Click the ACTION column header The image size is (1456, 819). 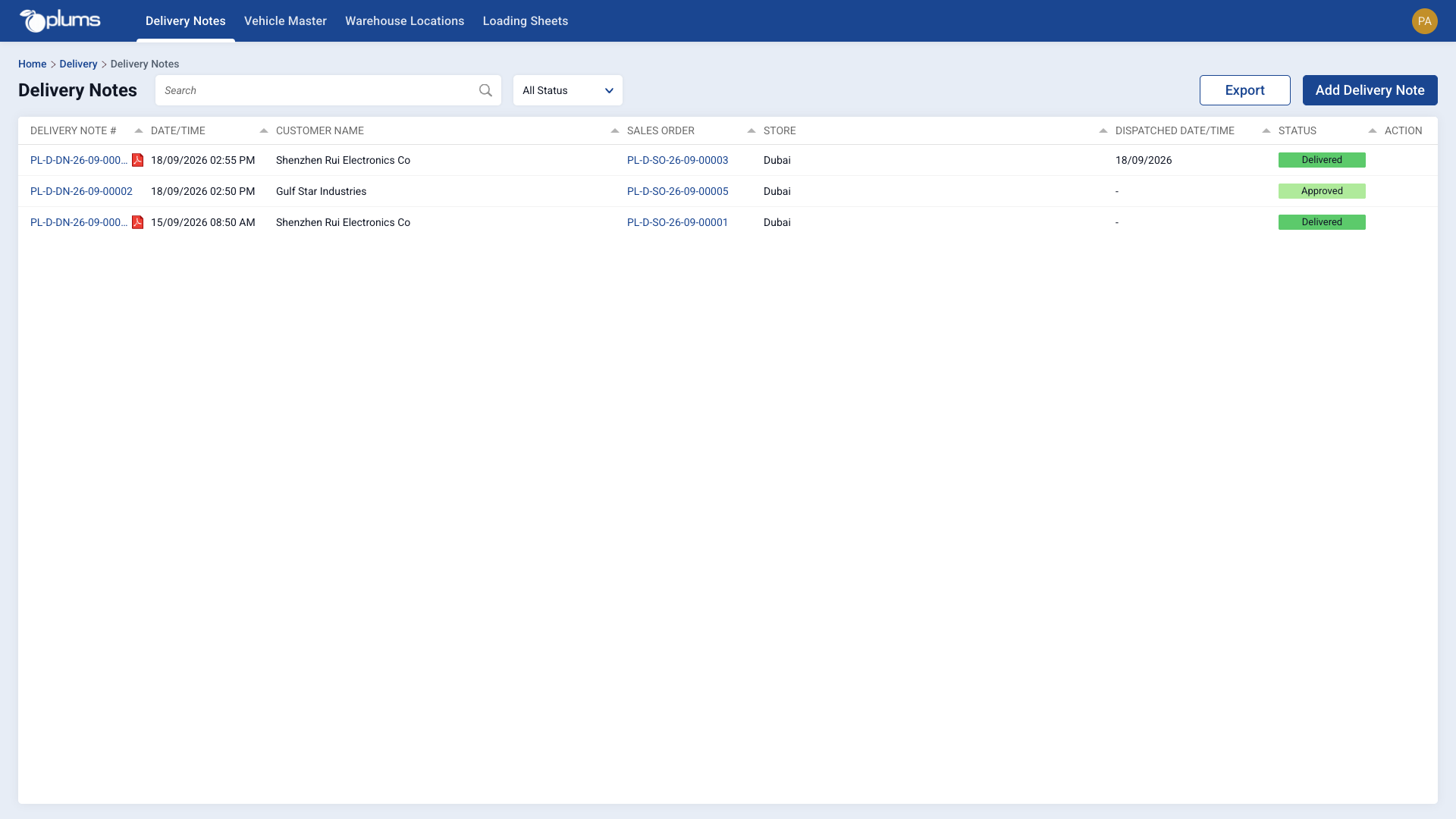[1403, 130]
